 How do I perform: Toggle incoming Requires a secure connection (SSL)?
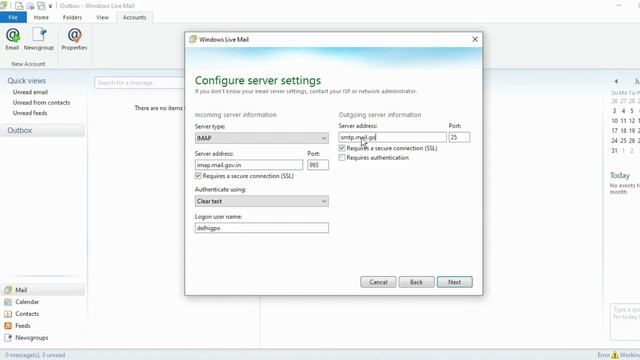point(198,176)
